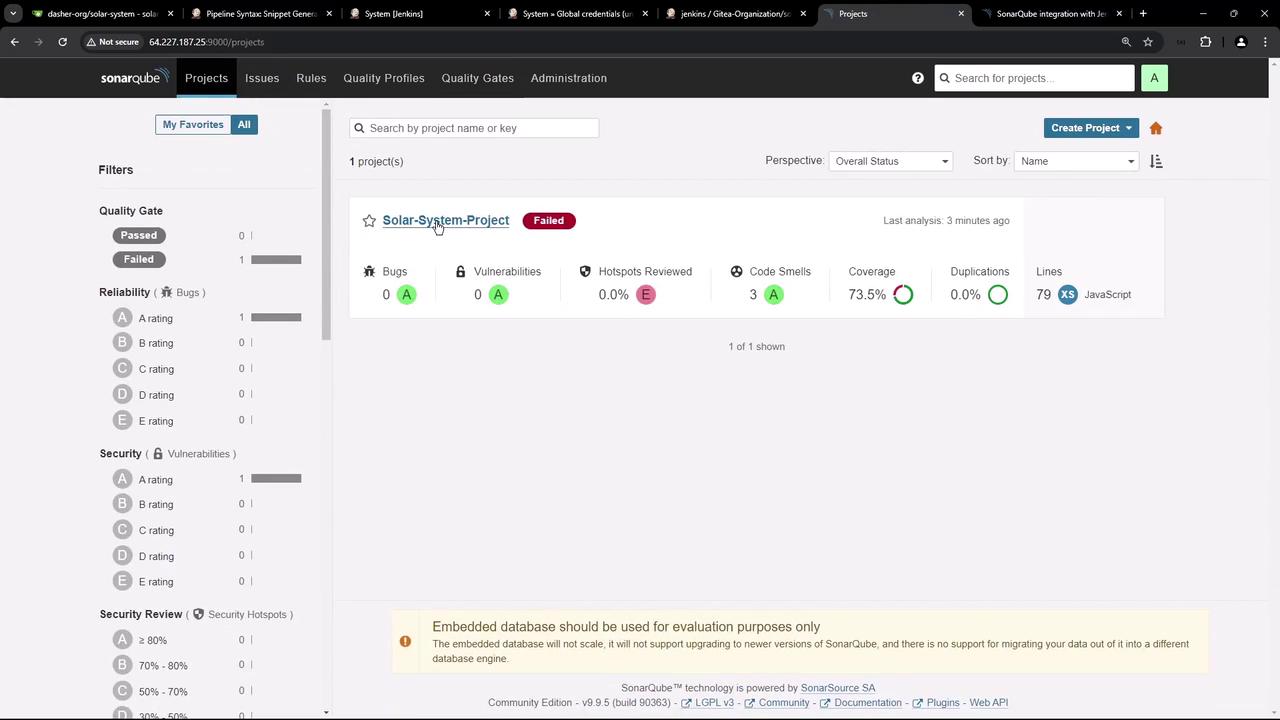Go to Issues in the navigation bar
Screen dimensions: 1280x720
[262, 78]
